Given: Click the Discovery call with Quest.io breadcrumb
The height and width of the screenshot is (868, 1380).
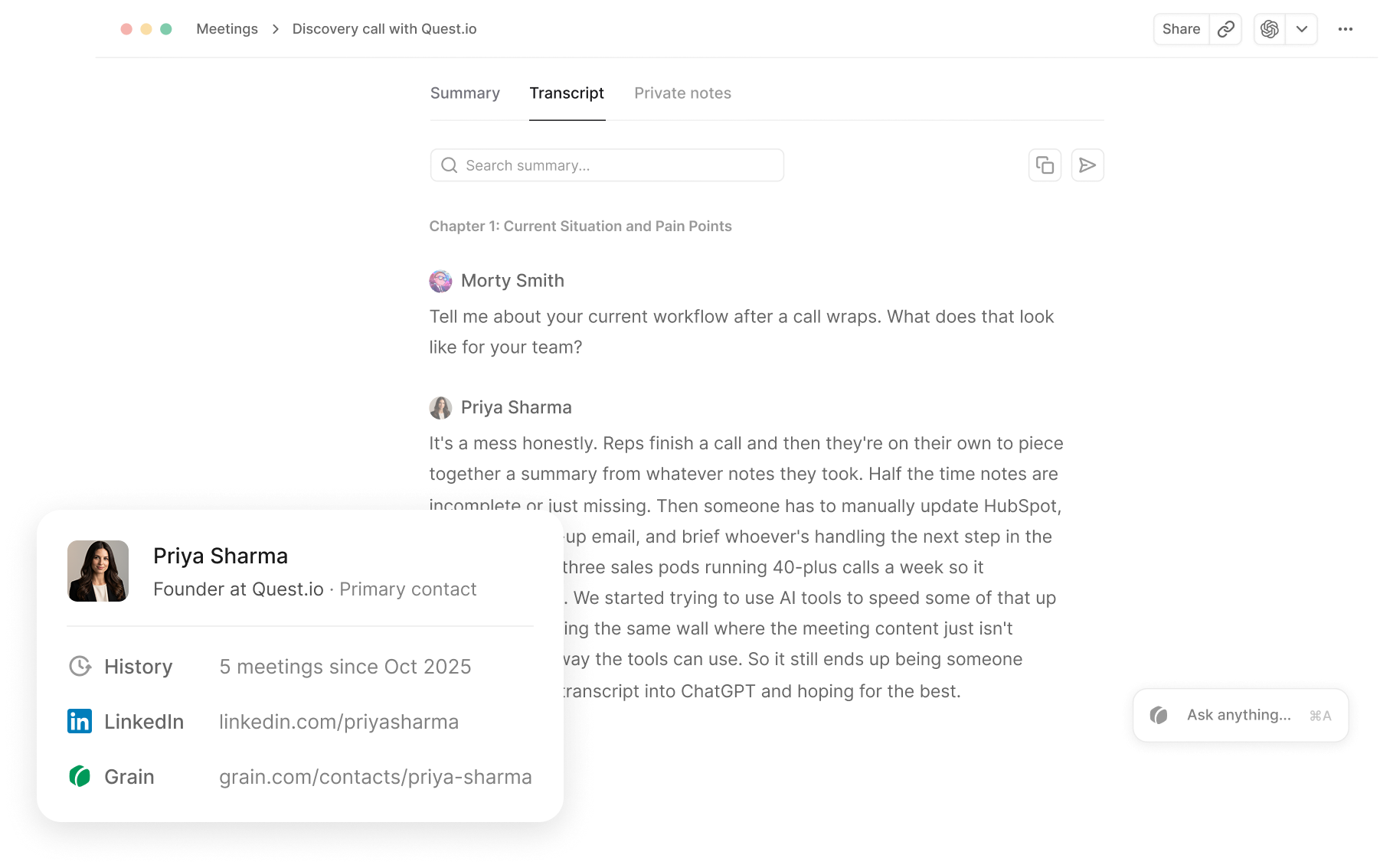Looking at the screenshot, I should [384, 29].
